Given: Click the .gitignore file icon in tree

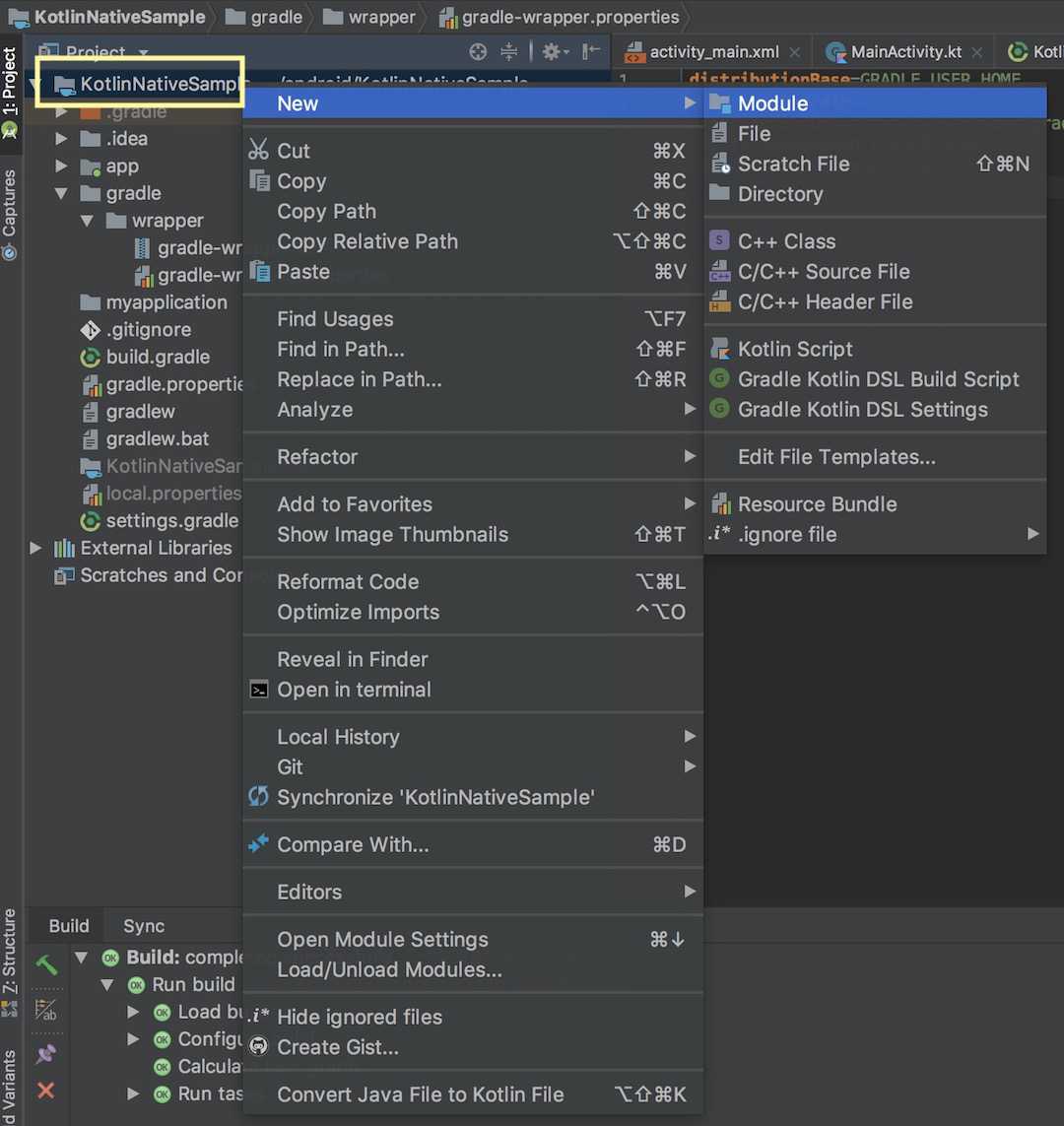Looking at the screenshot, I should 90,330.
